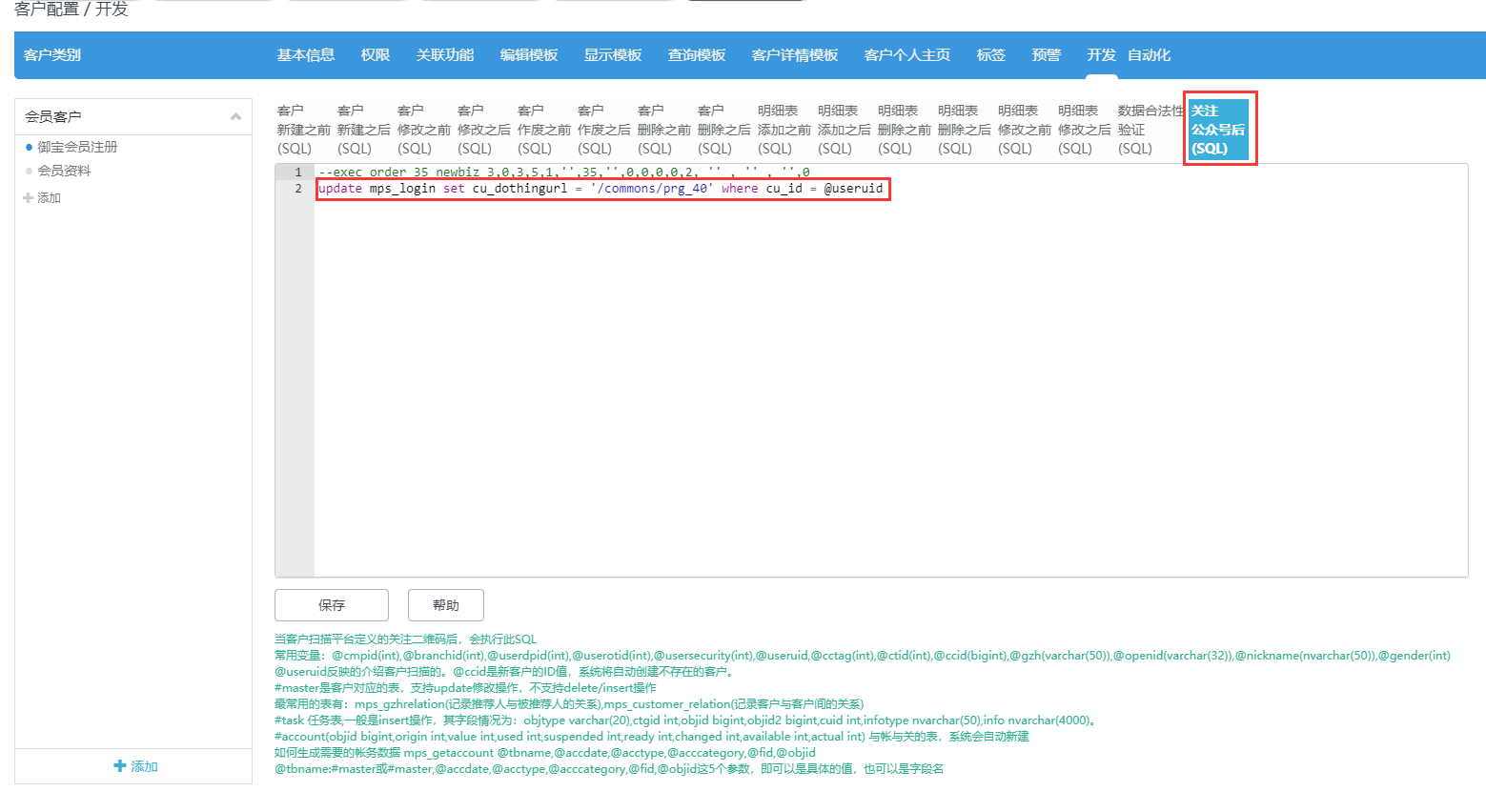Click the plus 添加 item under 会员资料
The image size is (1486, 812).
tap(42, 197)
